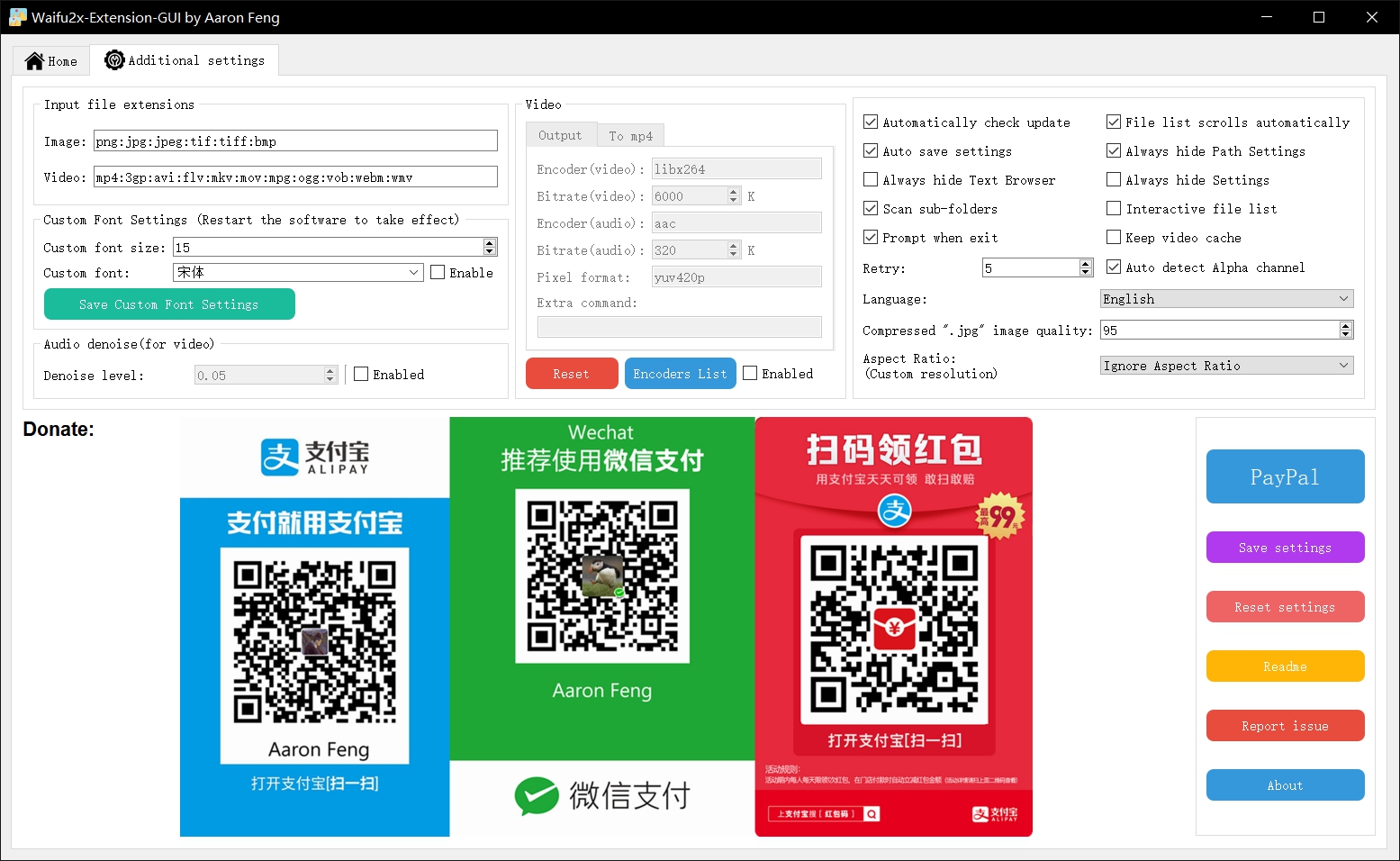The height and width of the screenshot is (861, 1400).
Task: Increase custom font size with up arrow
Action: tap(490, 242)
